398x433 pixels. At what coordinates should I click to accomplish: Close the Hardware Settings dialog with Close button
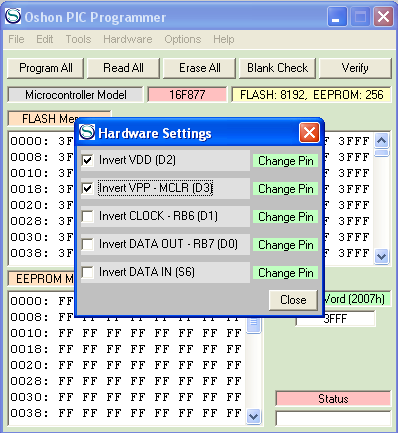(293, 300)
